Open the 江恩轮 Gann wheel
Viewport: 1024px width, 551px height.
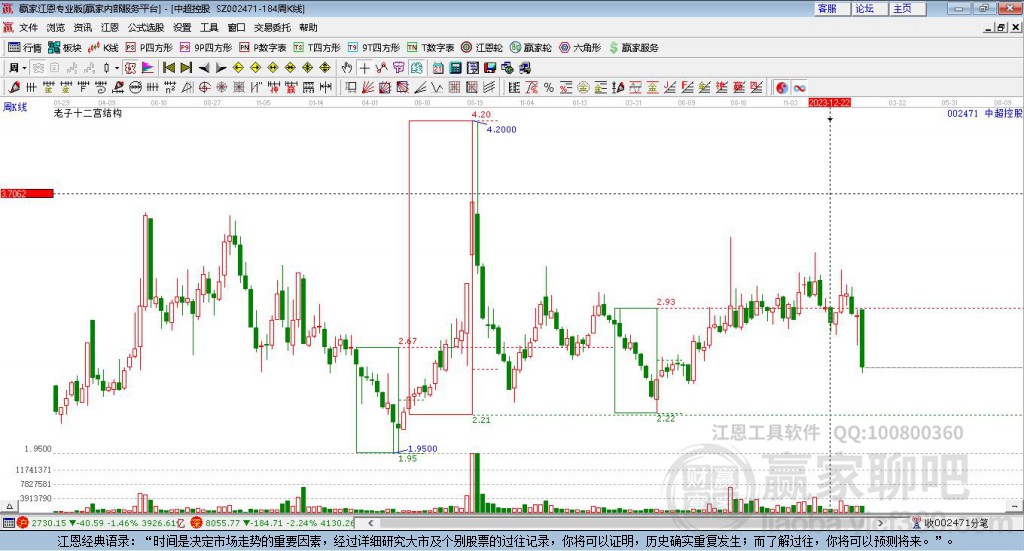tap(481, 48)
